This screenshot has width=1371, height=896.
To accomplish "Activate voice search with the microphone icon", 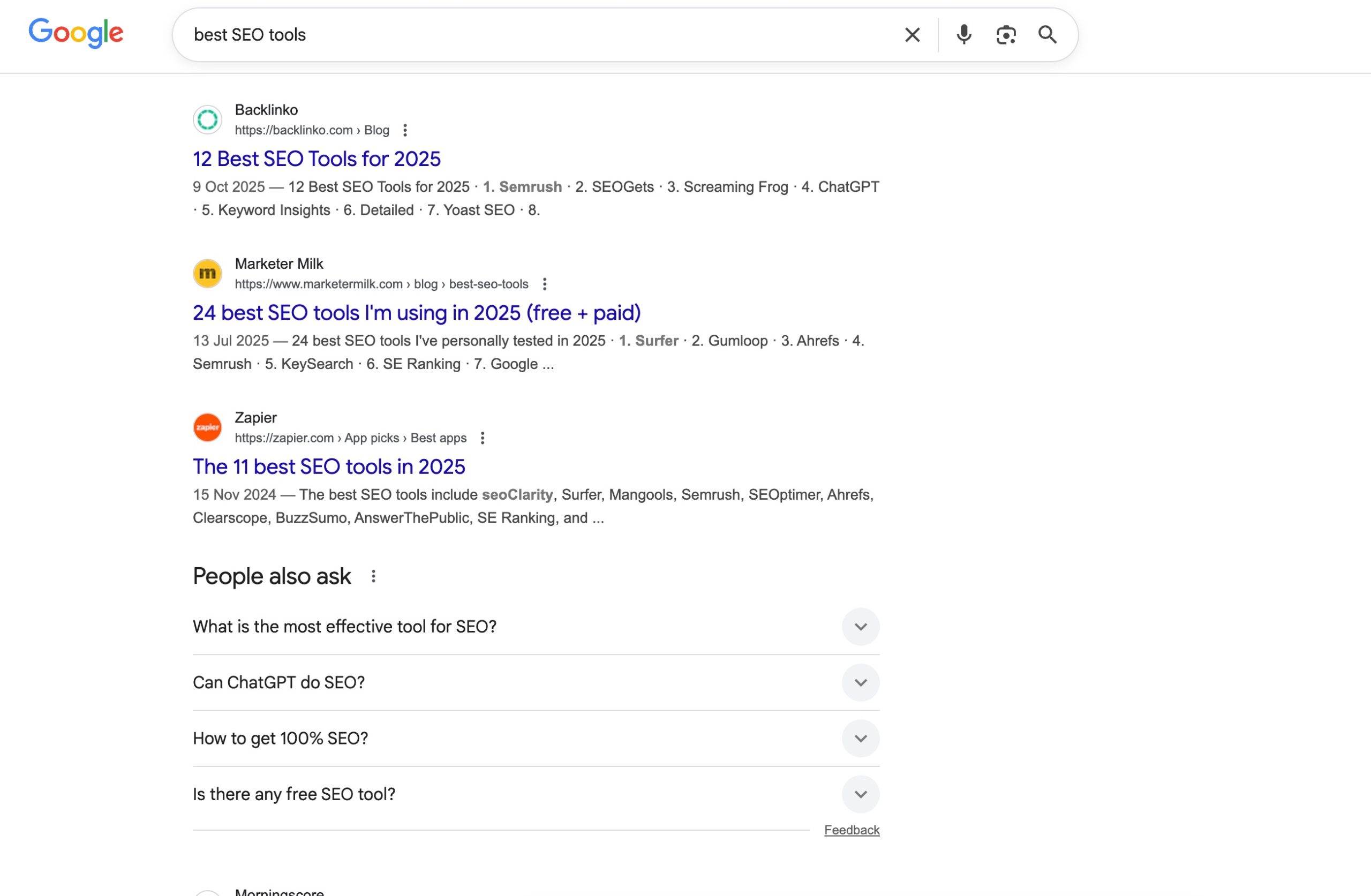I will [x=963, y=35].
